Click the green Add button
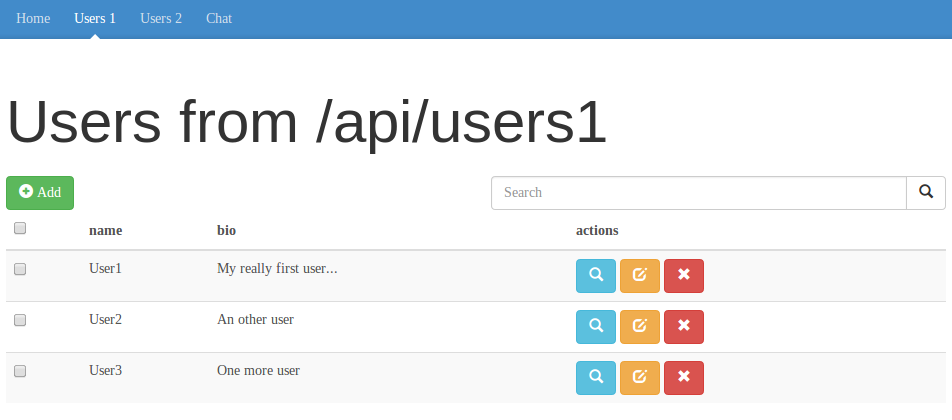The width and height of the screenshot is (952, 420). (x=40, y=193)
